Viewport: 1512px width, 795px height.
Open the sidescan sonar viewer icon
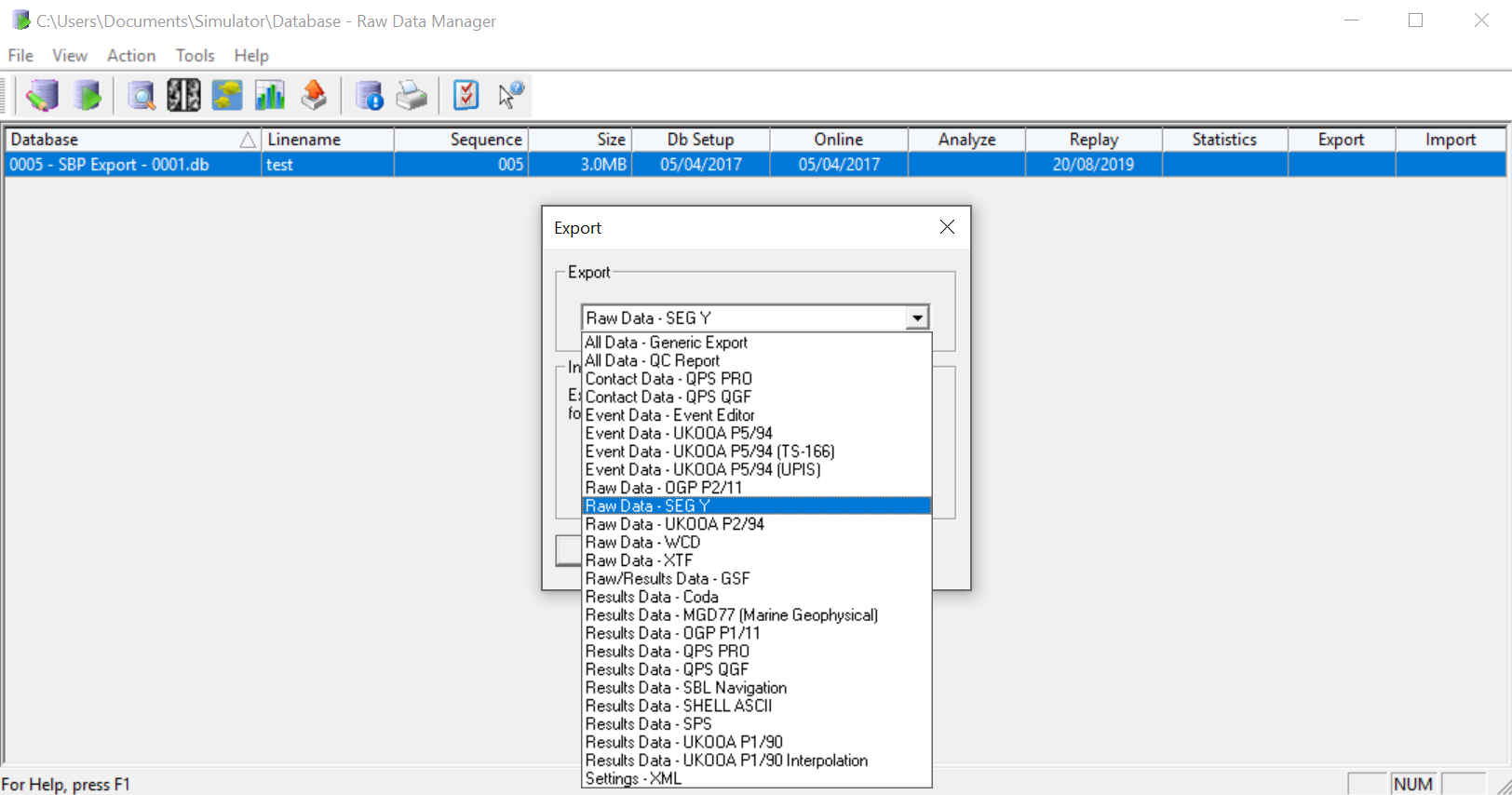183,95
